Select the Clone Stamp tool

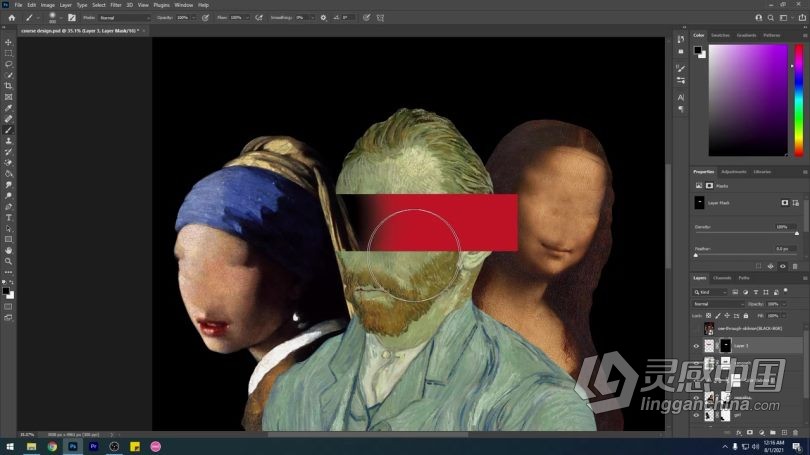8,140
